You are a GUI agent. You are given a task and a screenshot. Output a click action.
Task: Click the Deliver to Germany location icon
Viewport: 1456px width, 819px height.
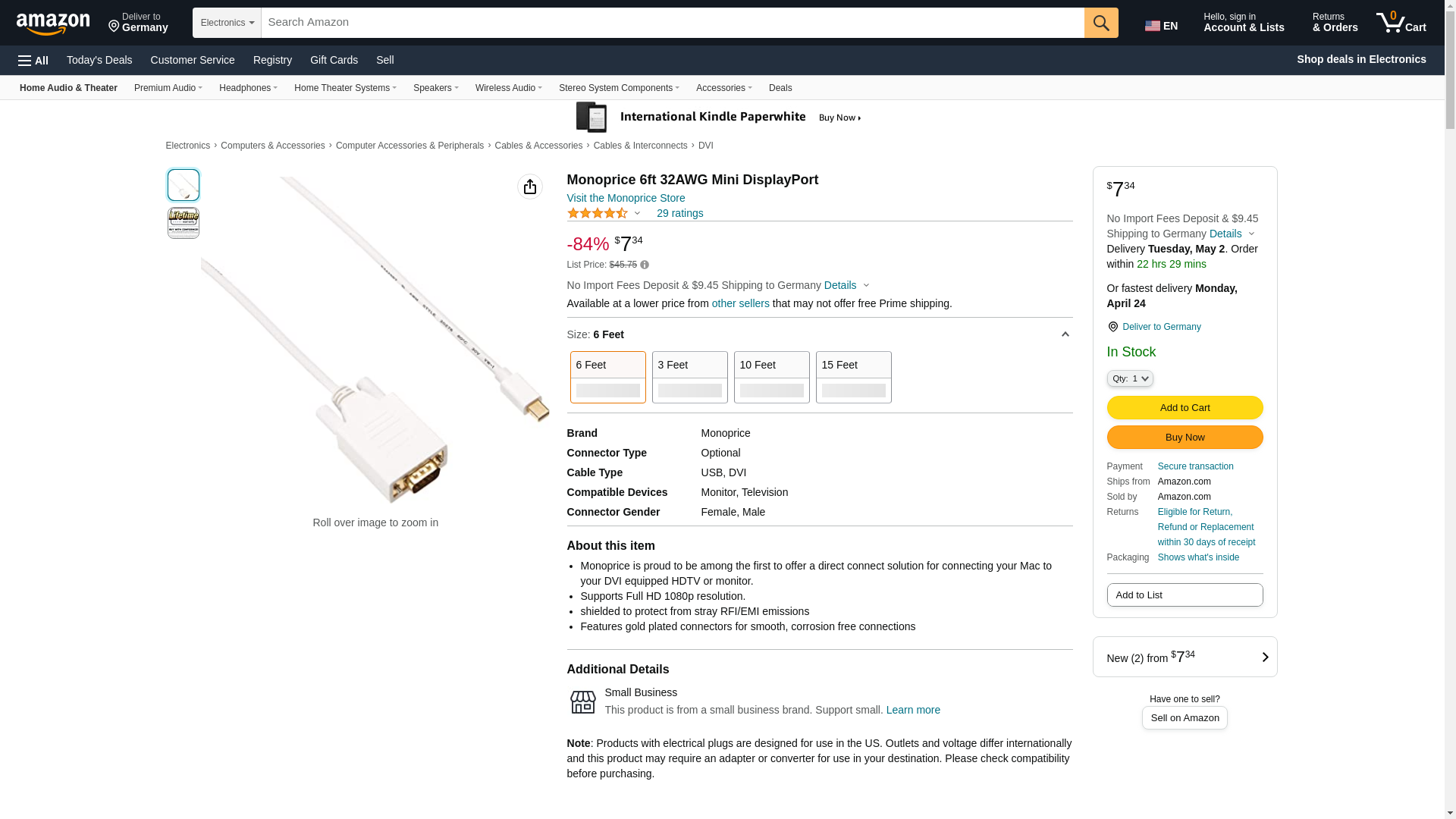[x=1112, y=327]
